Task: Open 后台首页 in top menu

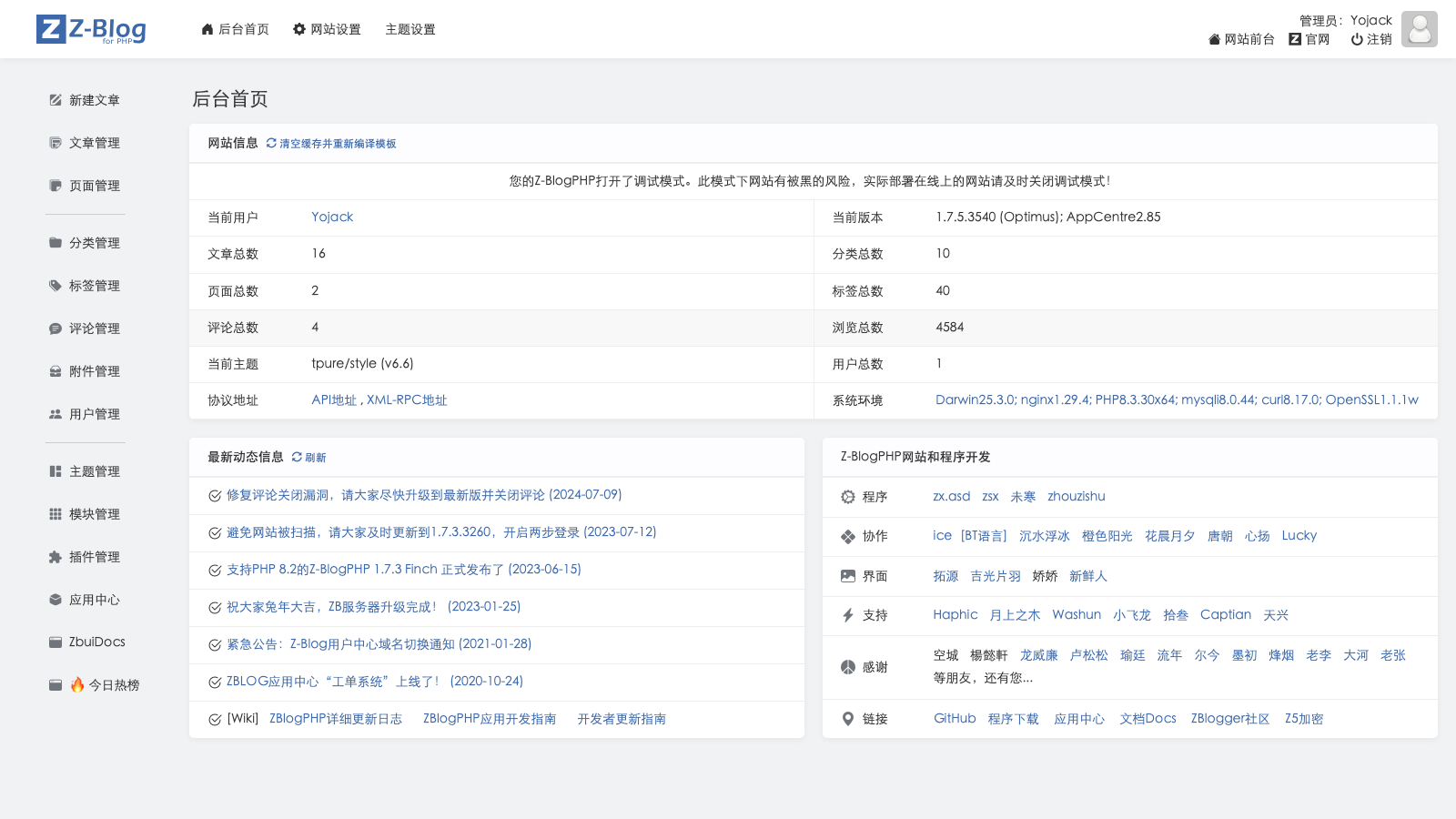Action: [235, 29]
